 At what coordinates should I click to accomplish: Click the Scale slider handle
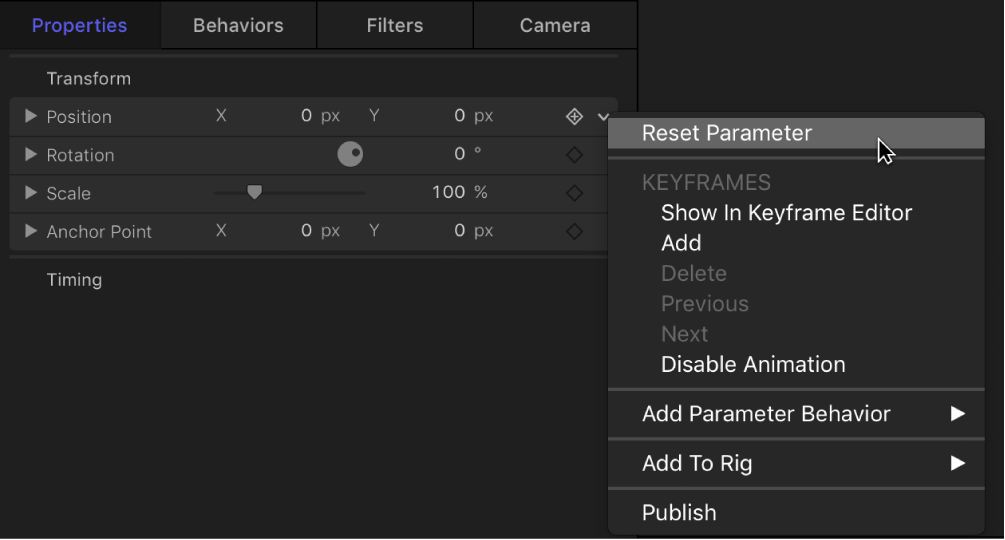pyautogui.click(x=254, y=192)
